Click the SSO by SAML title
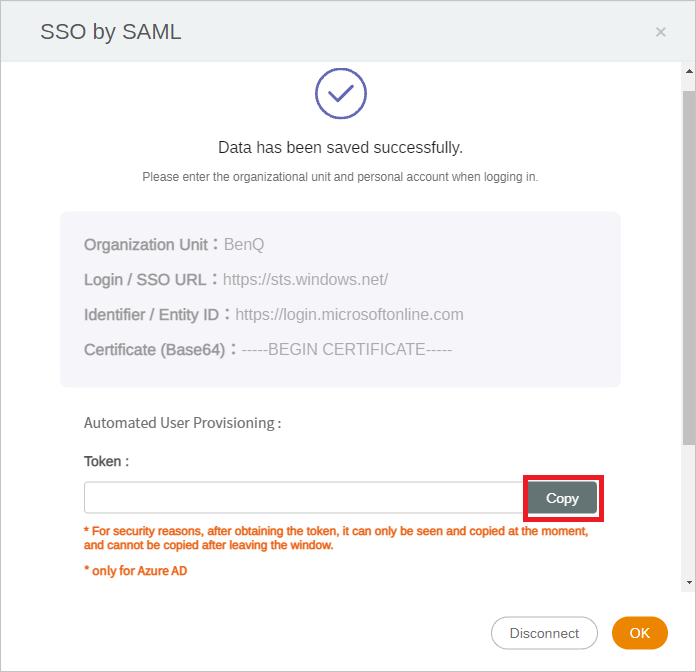The height and width of the screenshot is (672, 696). point(111,32)
